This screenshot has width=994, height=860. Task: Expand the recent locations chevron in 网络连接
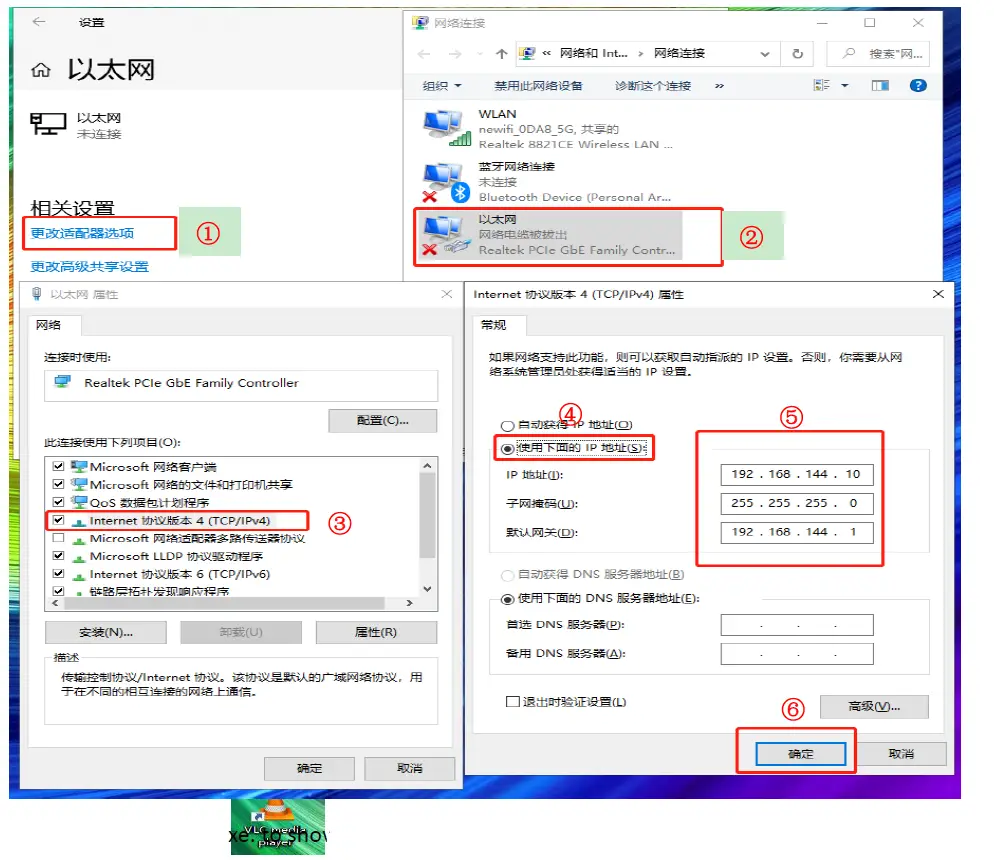(x=480, y=54)
